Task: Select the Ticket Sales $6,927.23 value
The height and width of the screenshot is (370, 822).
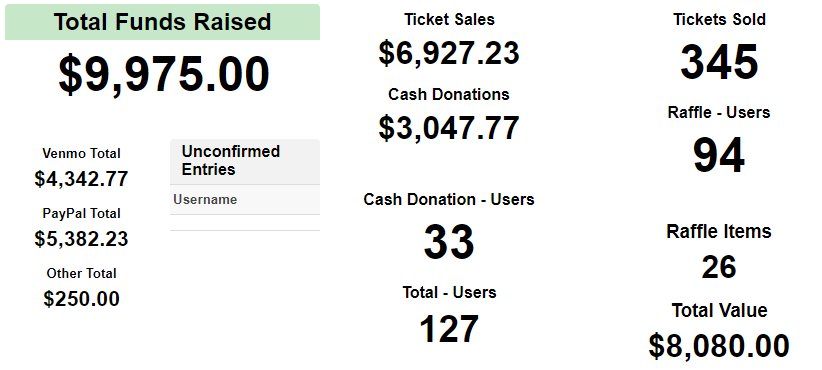Action: [449, 53]
